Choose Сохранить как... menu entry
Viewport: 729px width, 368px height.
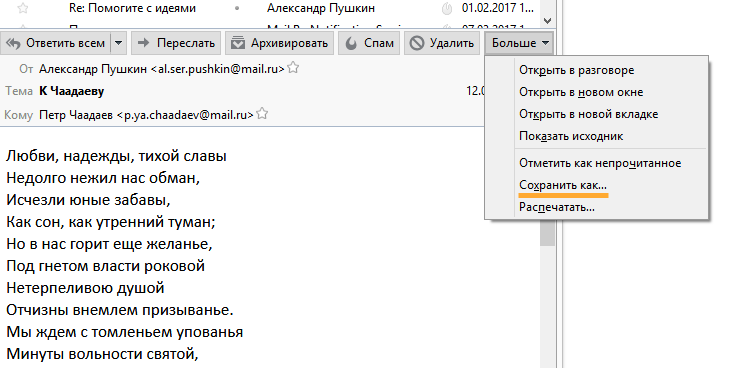coord(596,185)
